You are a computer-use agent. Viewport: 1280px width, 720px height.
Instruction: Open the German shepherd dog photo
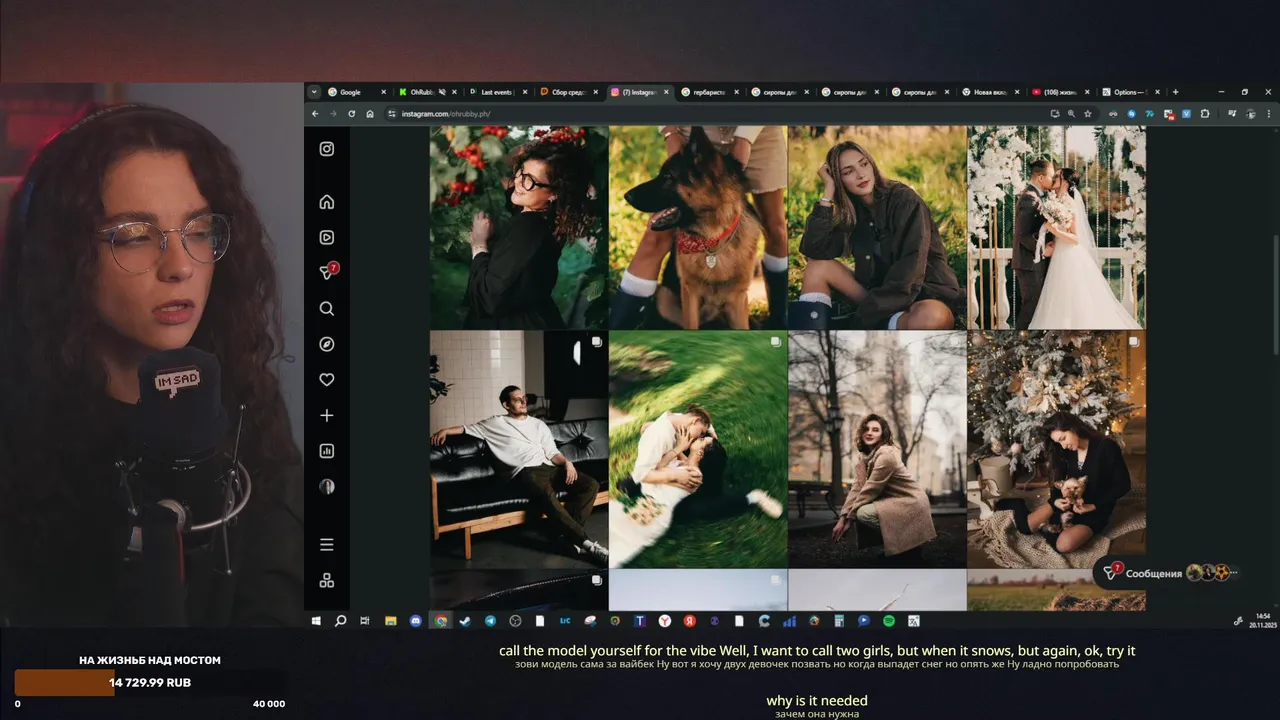(698, 227)
